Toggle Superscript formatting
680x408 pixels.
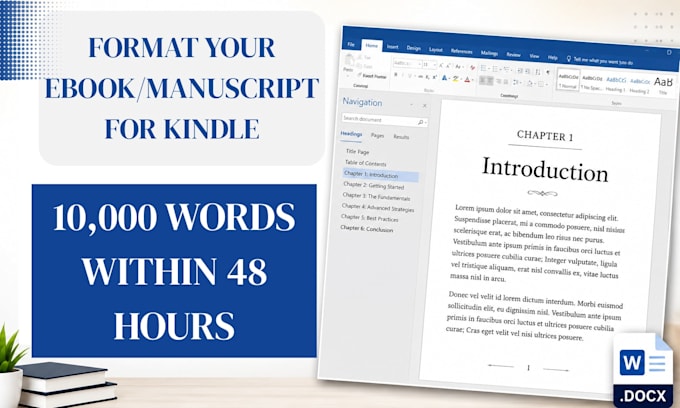click(435, 78)
